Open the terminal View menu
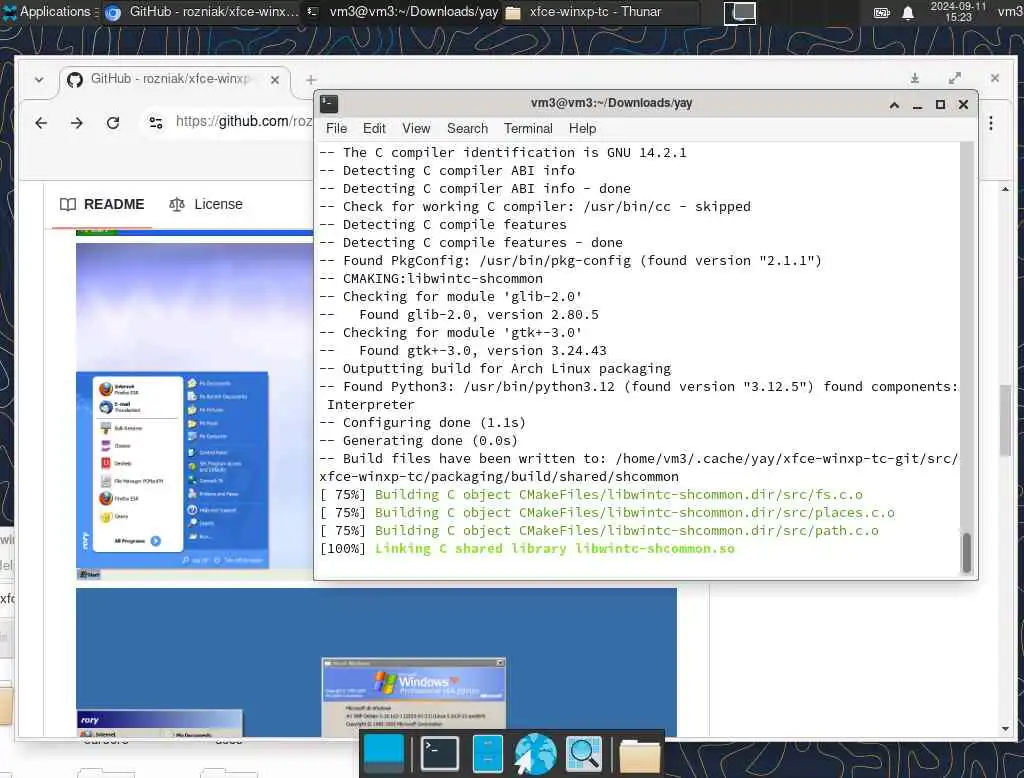1024x778 pixels. 416,129
